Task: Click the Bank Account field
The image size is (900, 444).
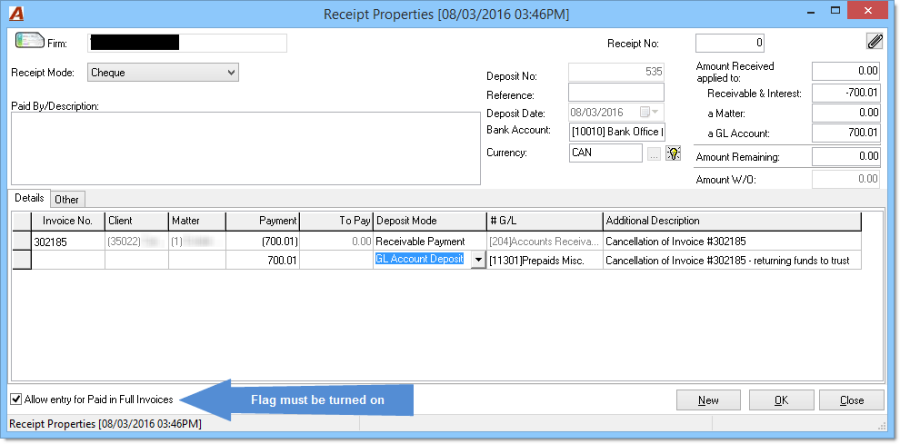Action: point(616,132)
